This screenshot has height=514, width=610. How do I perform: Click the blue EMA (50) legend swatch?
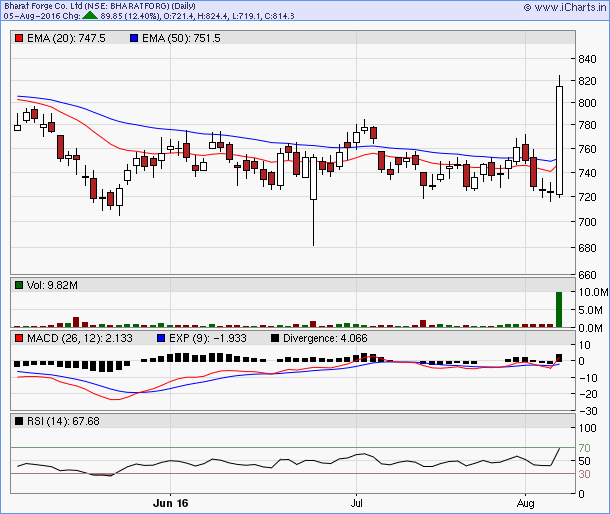point(134,38)
